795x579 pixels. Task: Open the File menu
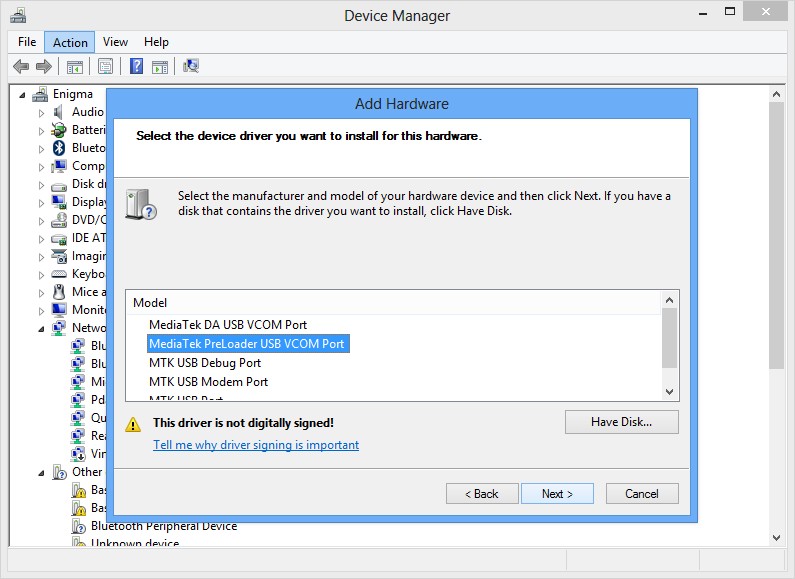pos(27,42)
